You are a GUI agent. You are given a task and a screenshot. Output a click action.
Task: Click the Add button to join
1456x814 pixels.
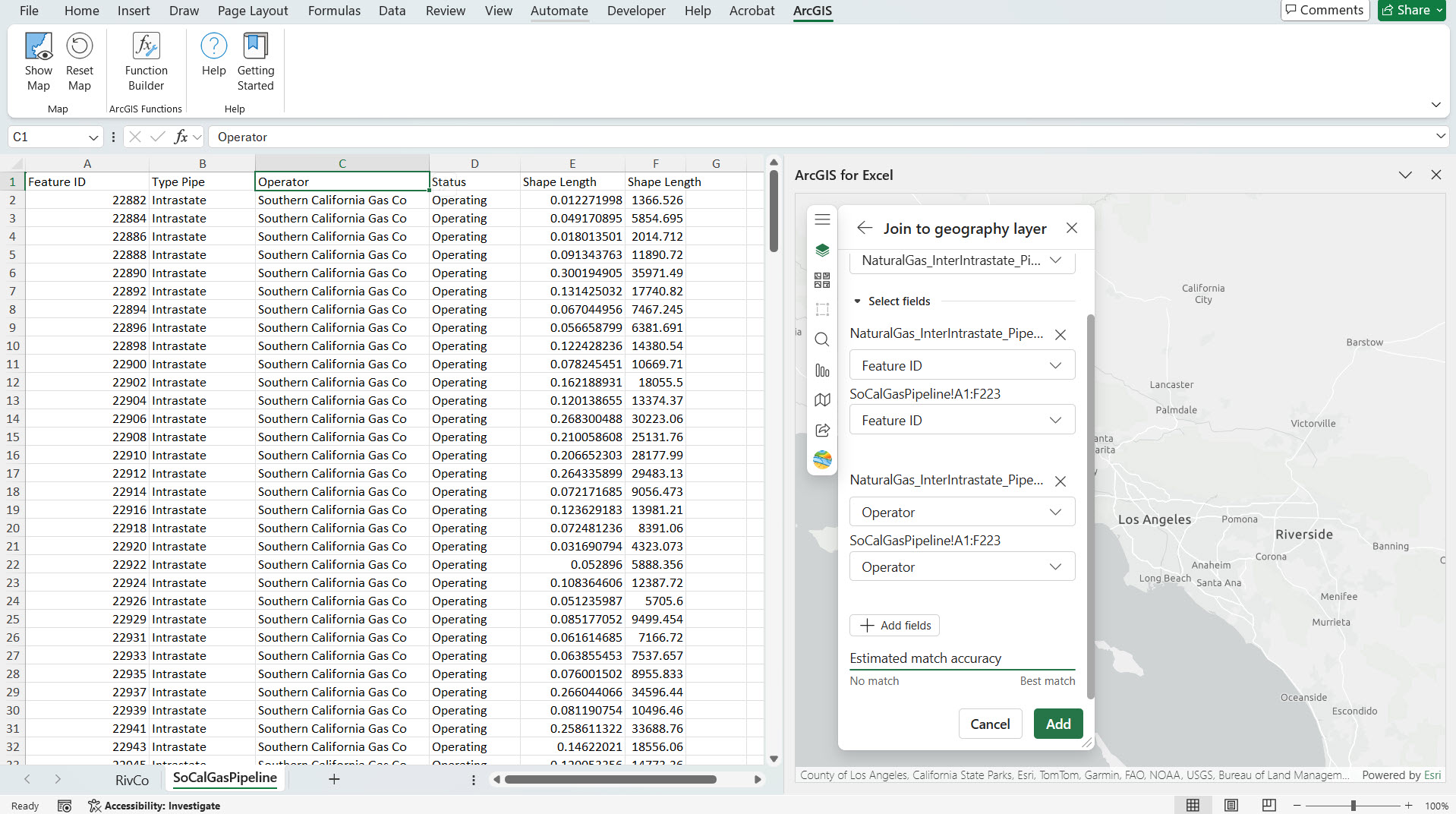[1057, 724]
